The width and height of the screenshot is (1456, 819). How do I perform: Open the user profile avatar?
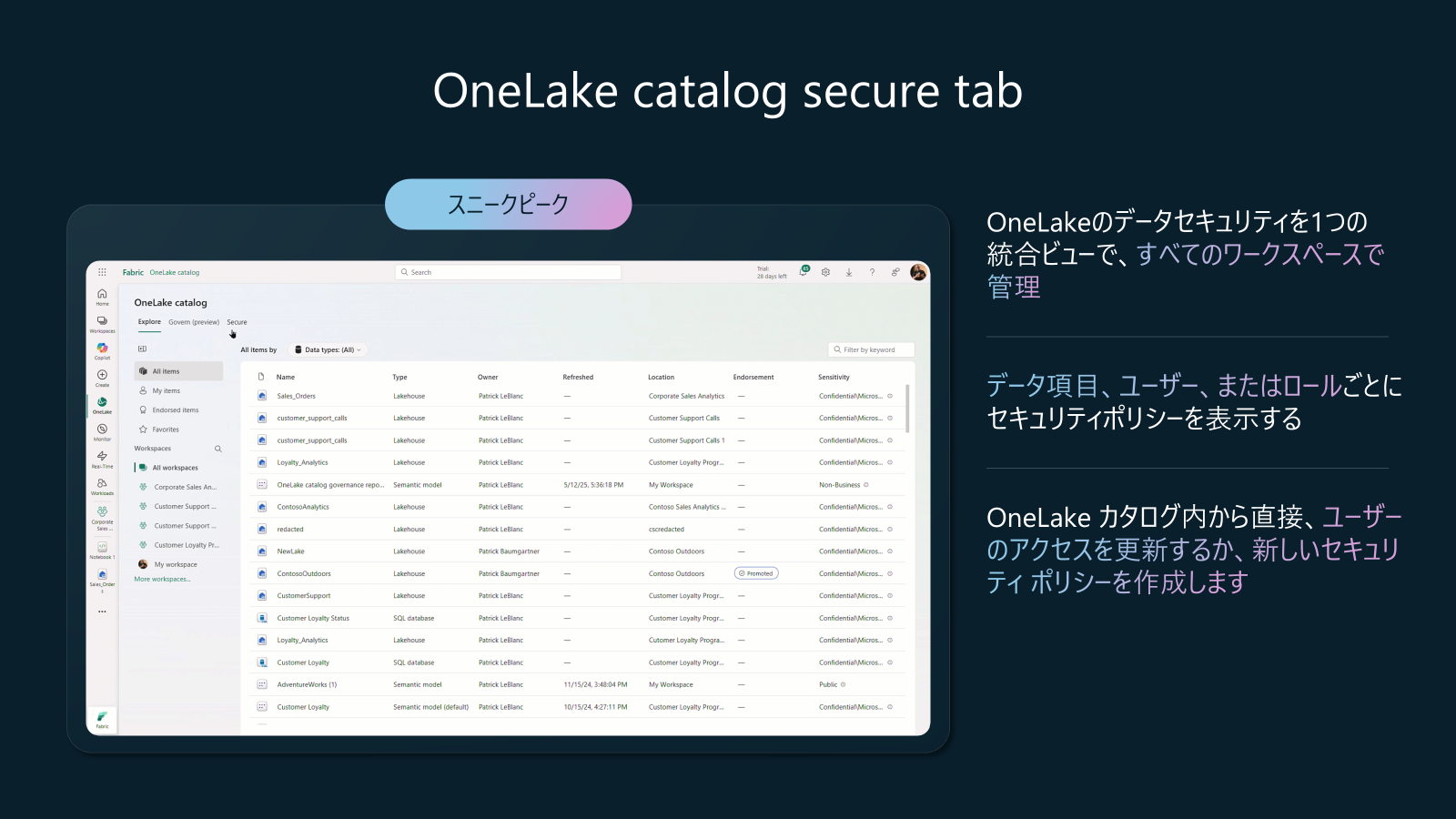click(918, 272)
